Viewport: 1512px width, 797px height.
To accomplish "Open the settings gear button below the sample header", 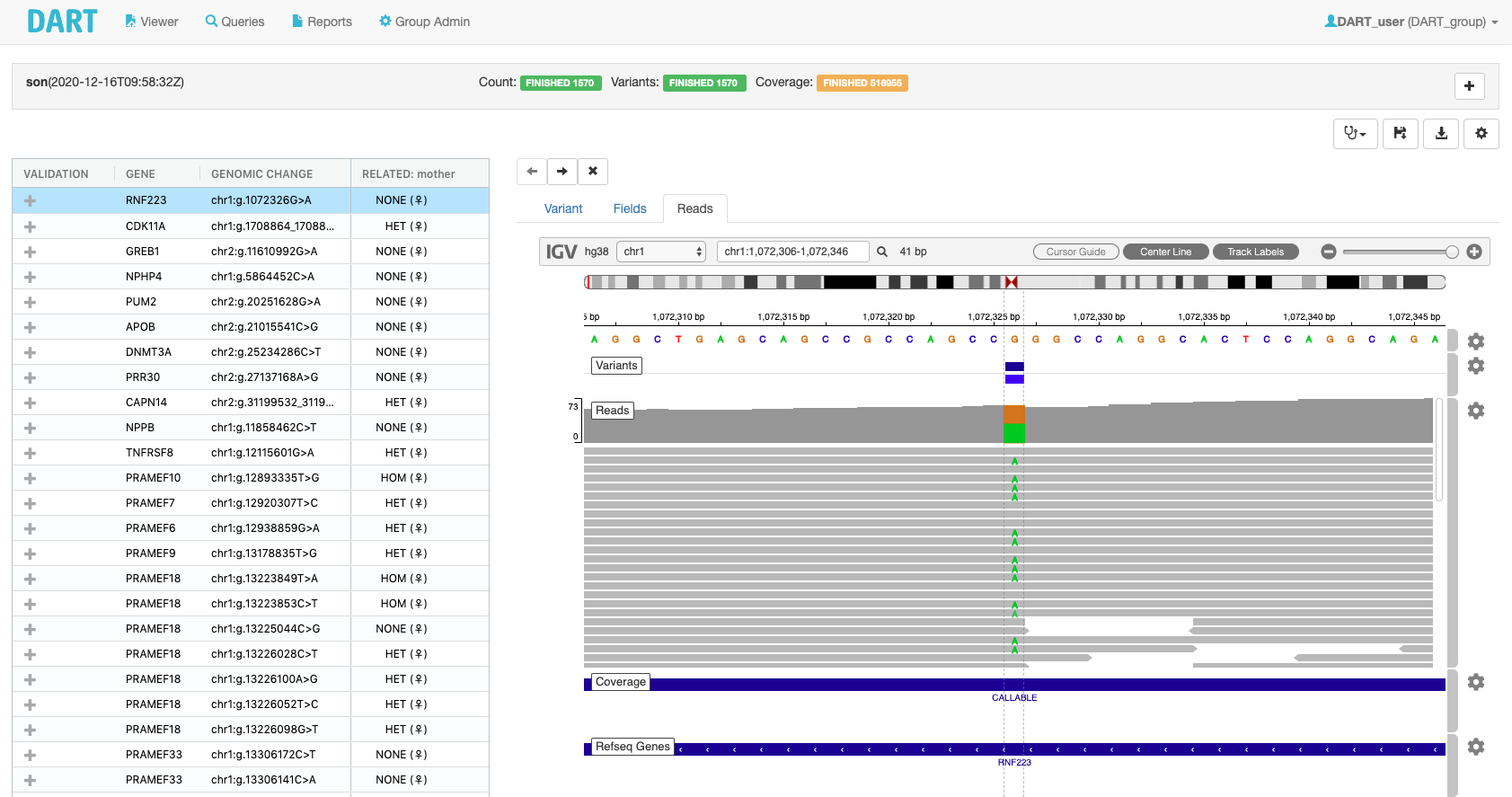I will tap(1481, 134).
